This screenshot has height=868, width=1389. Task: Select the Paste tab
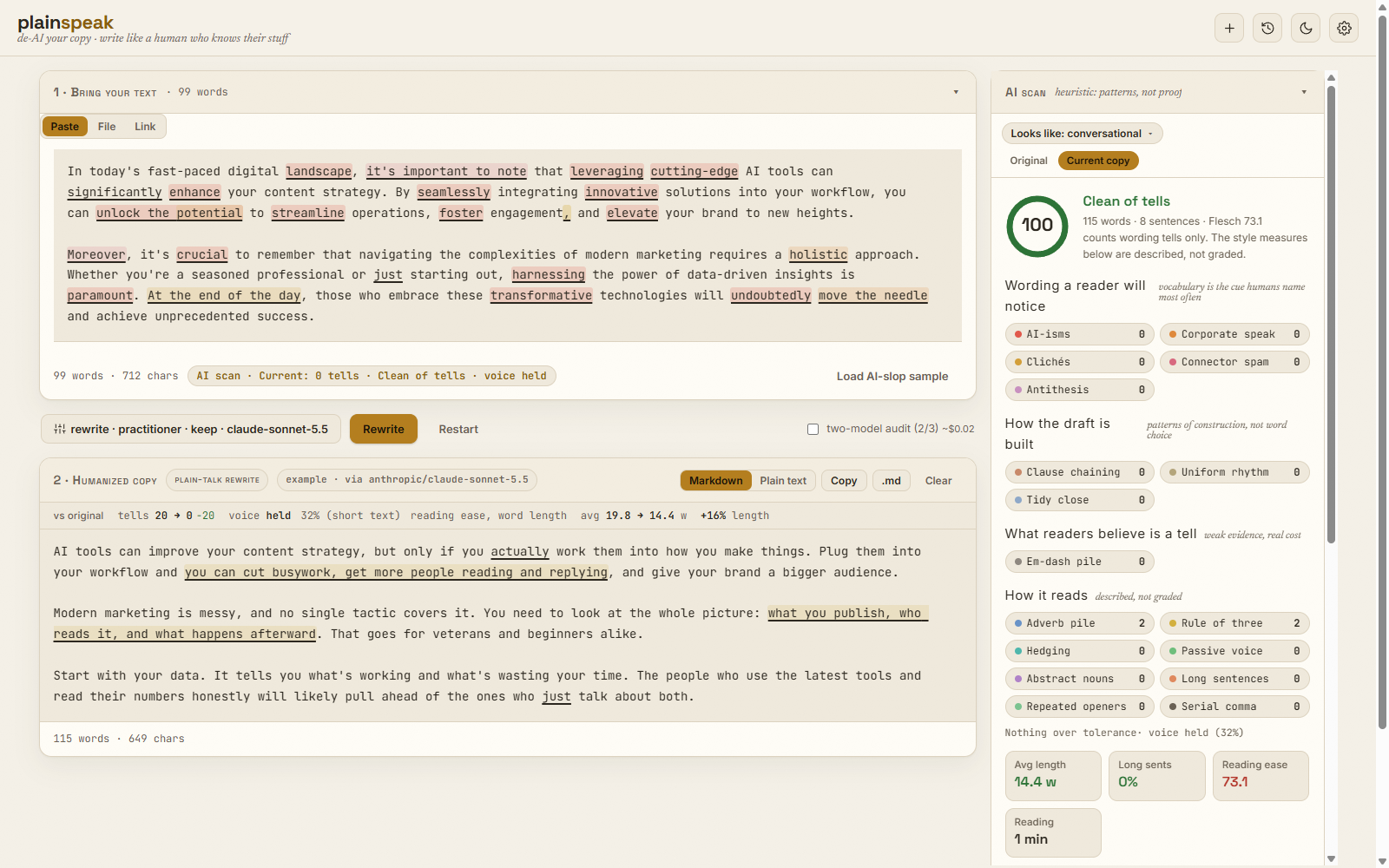click(64, 127)
